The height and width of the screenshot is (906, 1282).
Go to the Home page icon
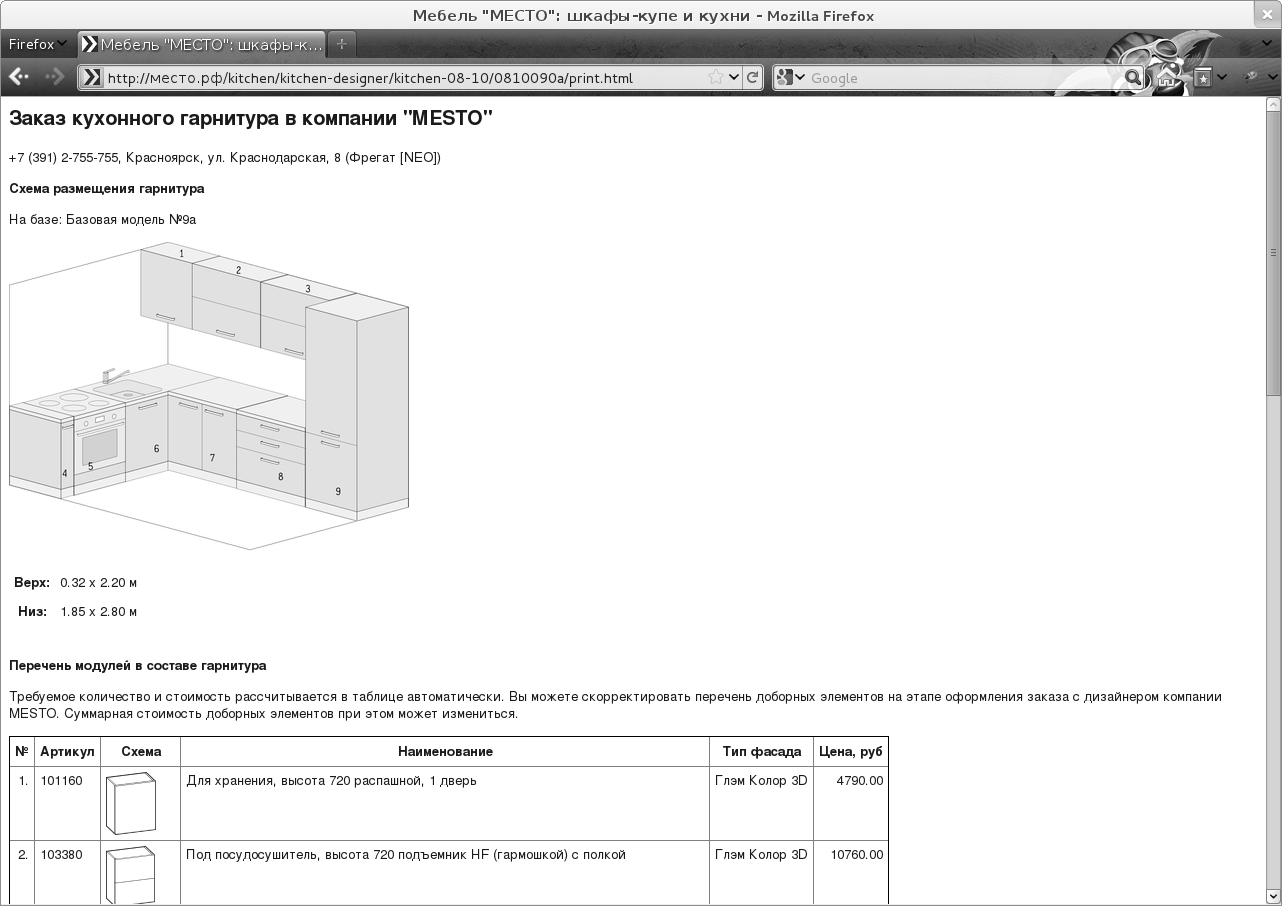click(1166, 78)
